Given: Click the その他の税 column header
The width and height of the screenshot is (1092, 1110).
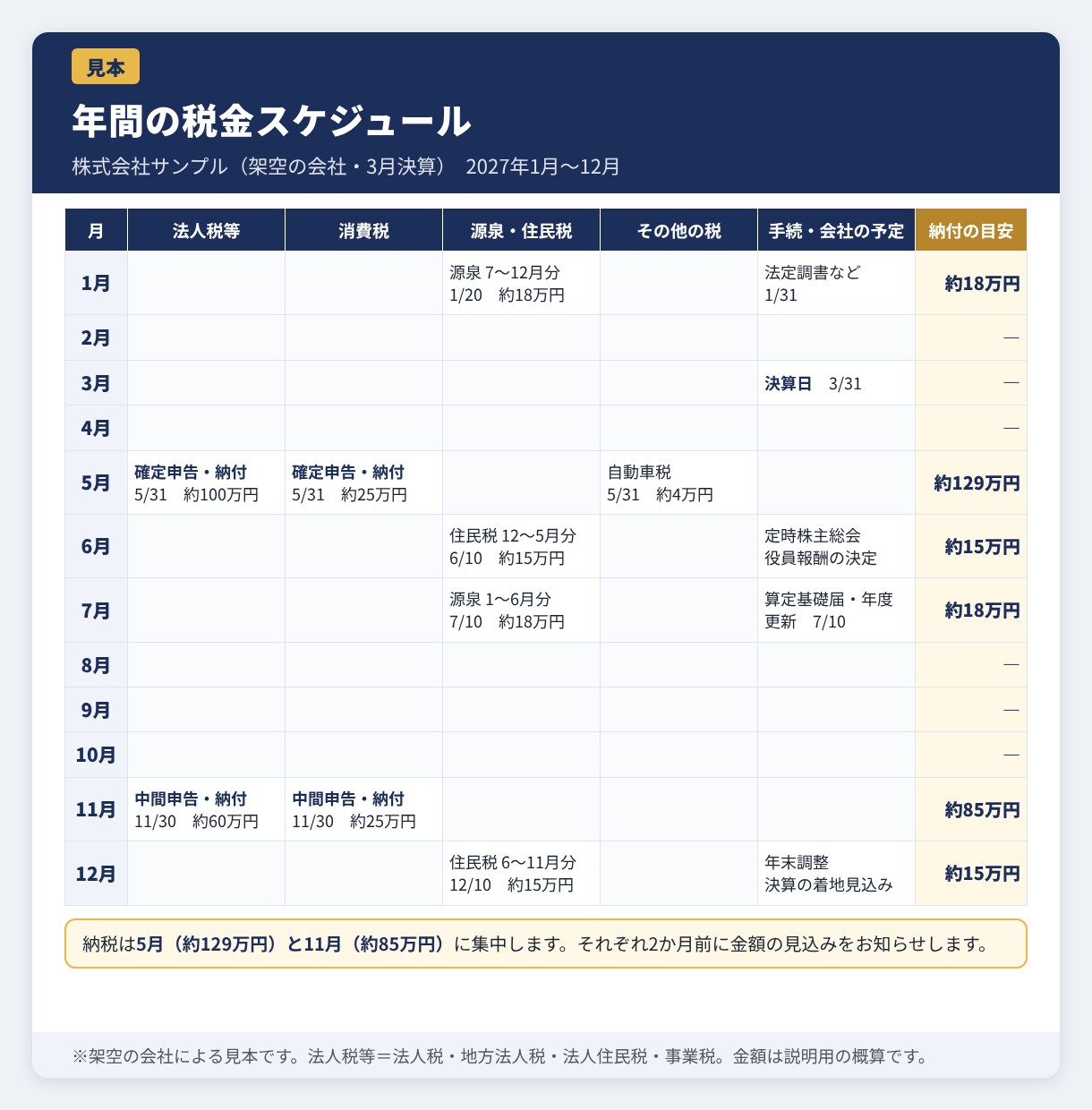Looking at the screenshot, I should click(678, 230).
